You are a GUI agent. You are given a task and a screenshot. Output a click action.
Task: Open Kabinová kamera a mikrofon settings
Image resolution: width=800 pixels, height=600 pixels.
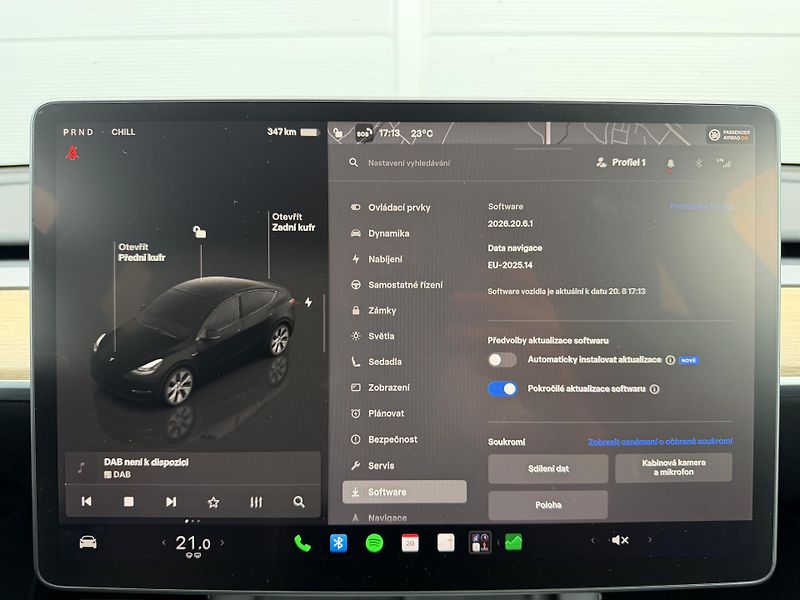click(x=673, y=467)
